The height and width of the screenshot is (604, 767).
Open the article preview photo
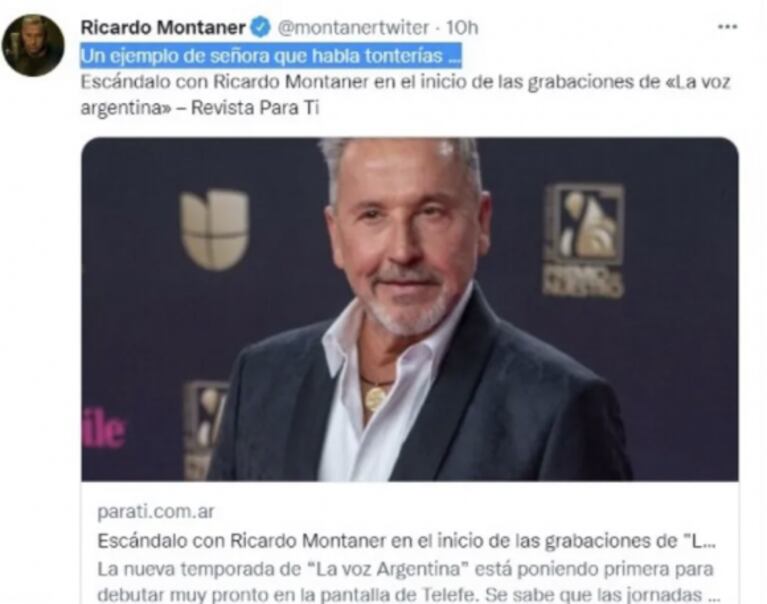(410, 309)
